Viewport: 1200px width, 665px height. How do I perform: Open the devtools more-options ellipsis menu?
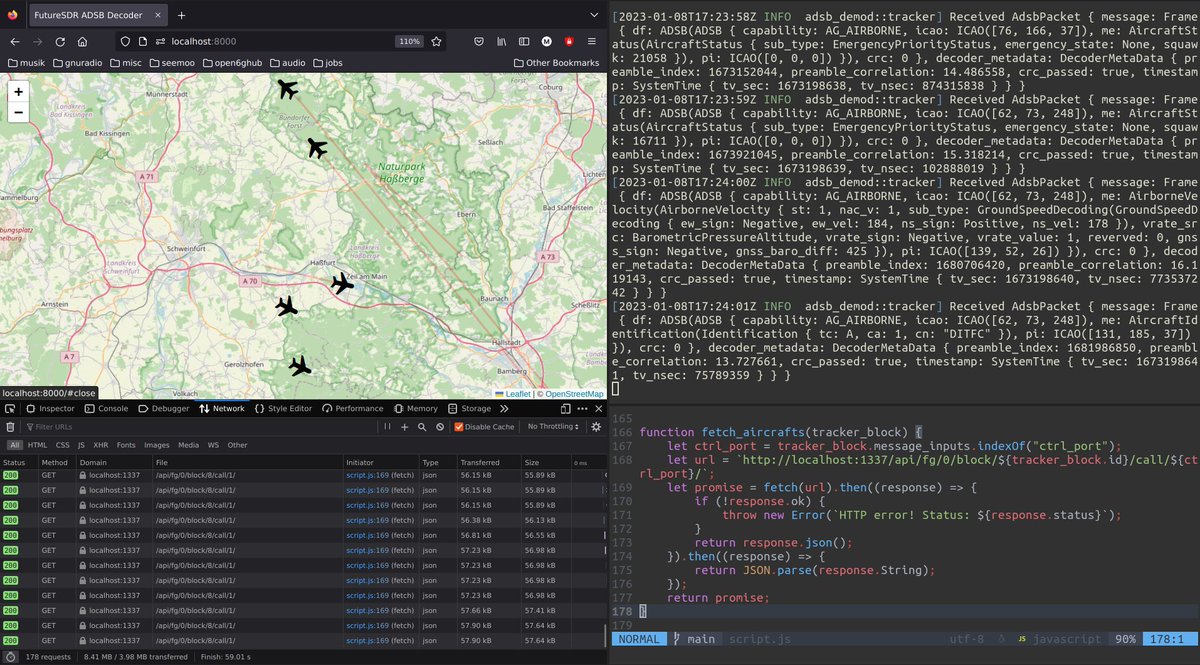582,409
